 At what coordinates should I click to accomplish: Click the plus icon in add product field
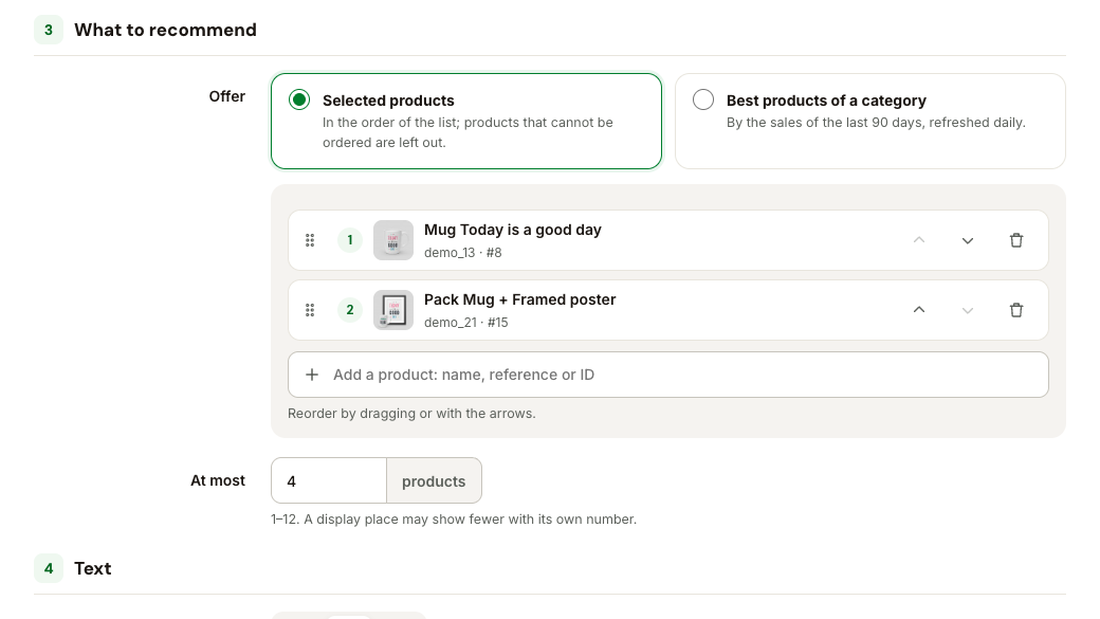pos(312,375)
